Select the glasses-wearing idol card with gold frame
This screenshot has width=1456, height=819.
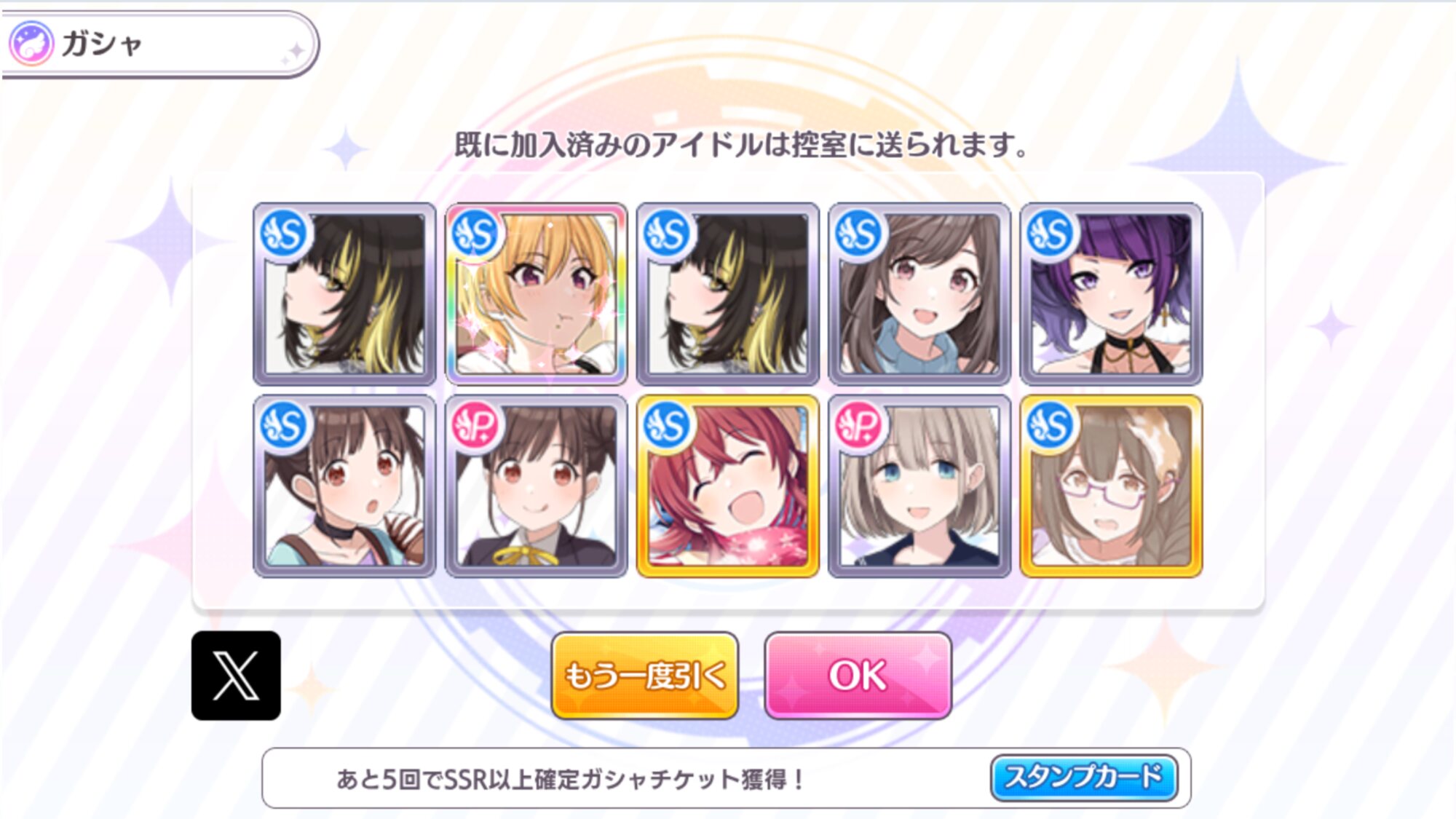pos(1111,486)
